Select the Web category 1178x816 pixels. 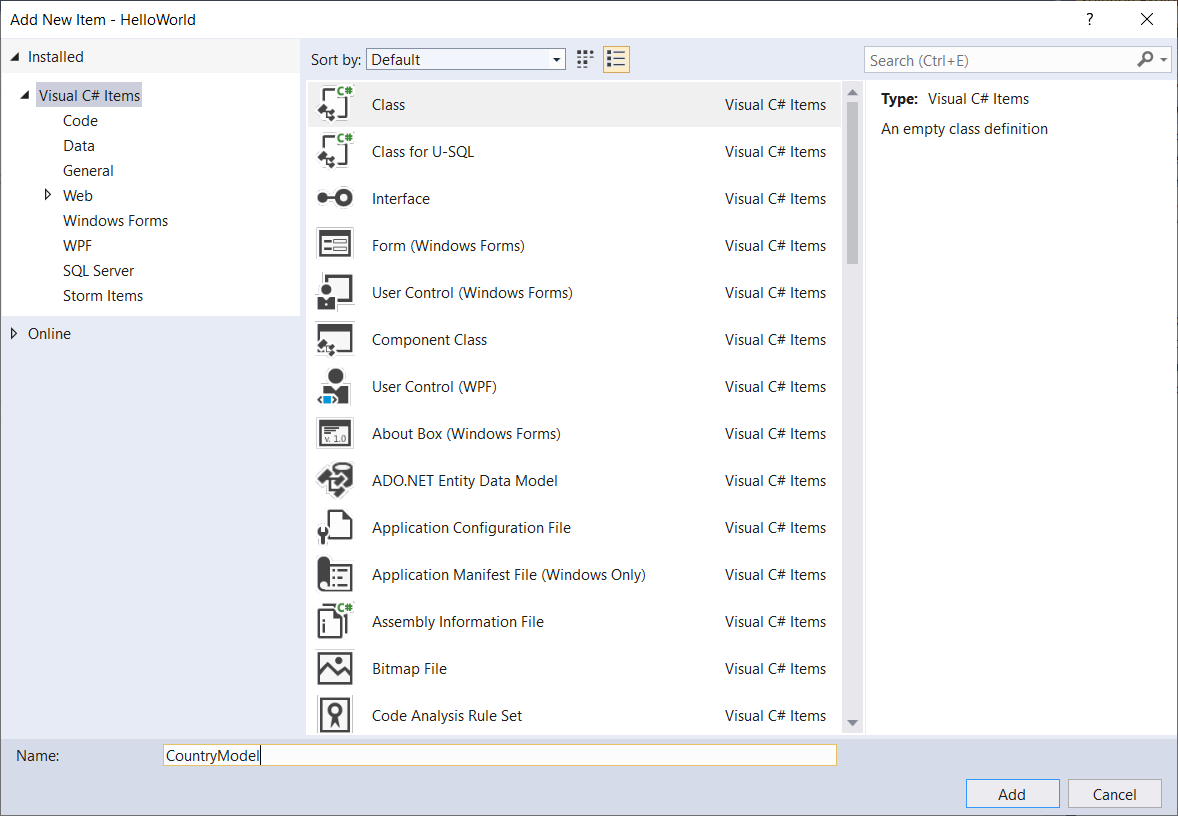[77, 195]
